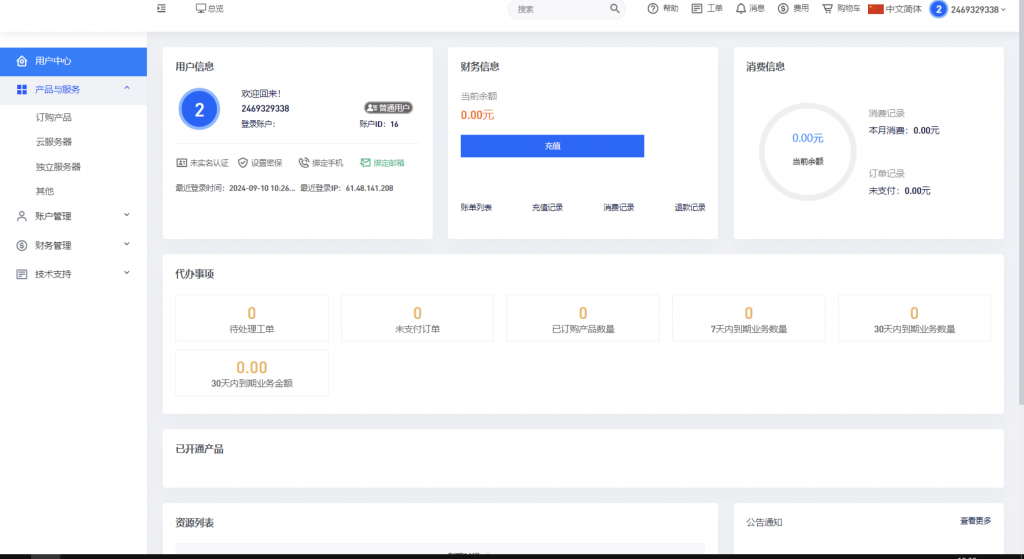Open the 2469329338 account dropdown
The image size is (1024, 559).
(x=978, y=10)
